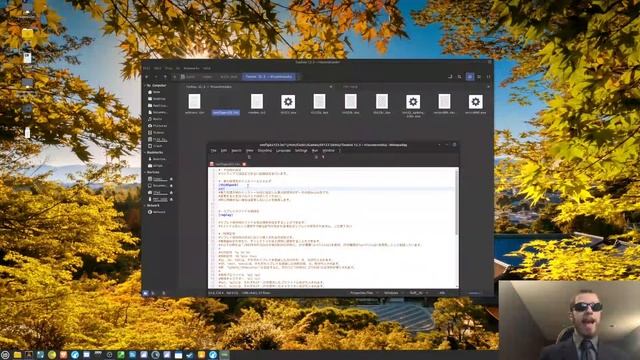Collapse the Bookmarks sidebar section
The height and width of the screenshot is (360, 640).
click(x=145, y=152)
